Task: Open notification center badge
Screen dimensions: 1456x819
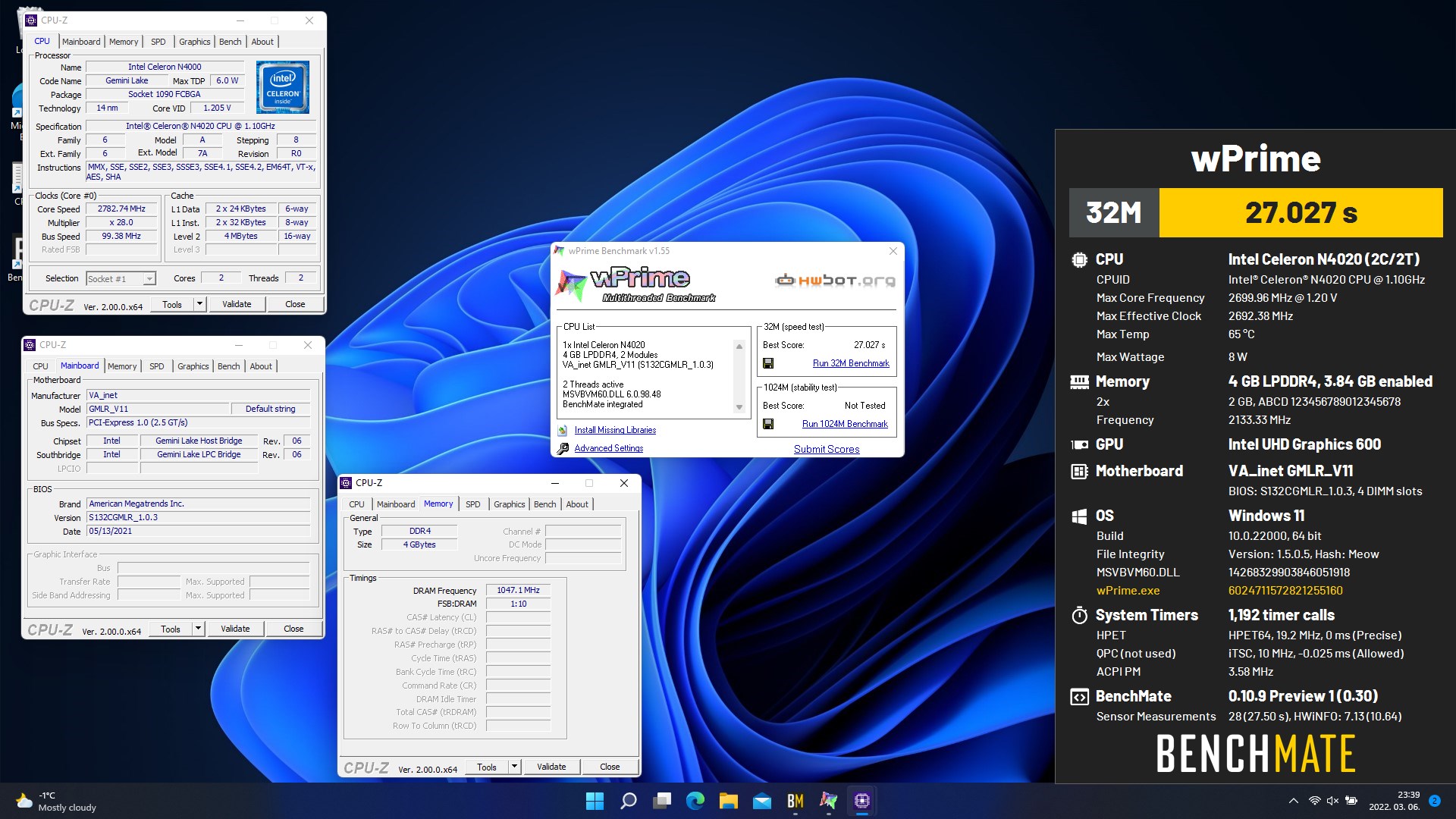Action: click(1435, 801)
